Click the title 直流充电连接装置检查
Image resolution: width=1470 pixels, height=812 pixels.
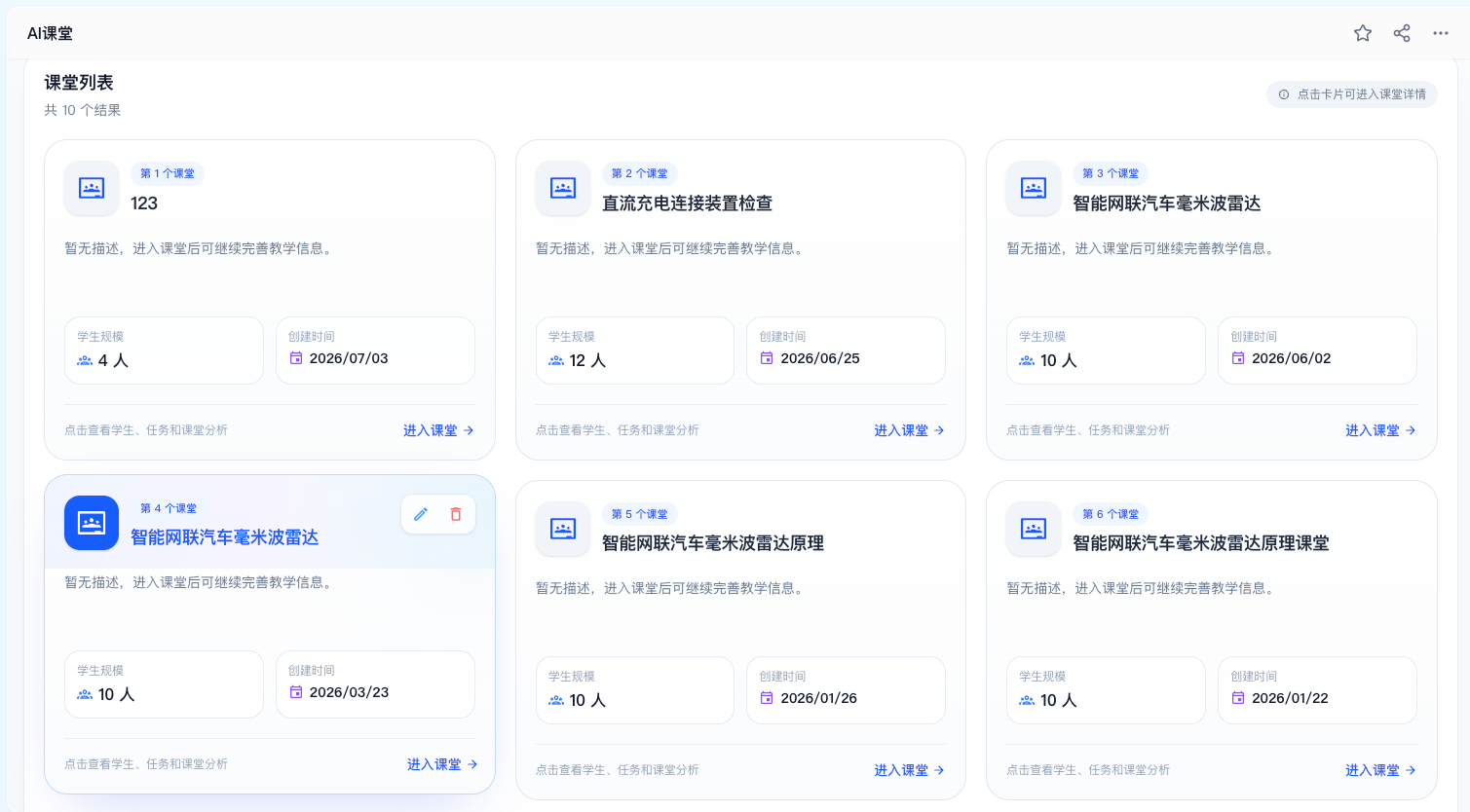688,203
